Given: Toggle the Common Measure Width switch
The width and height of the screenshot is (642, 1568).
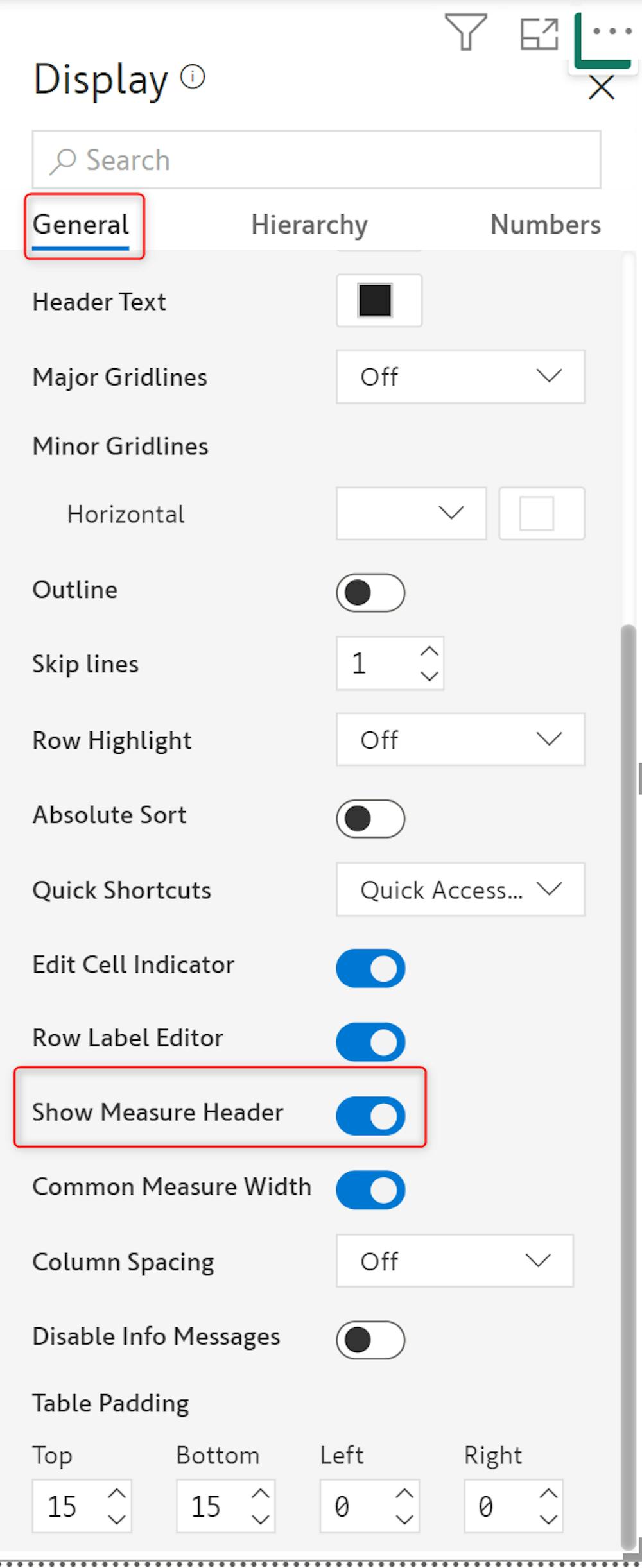Looking at the screenshot, I should pyautogui.click(x=370, y=1189).
